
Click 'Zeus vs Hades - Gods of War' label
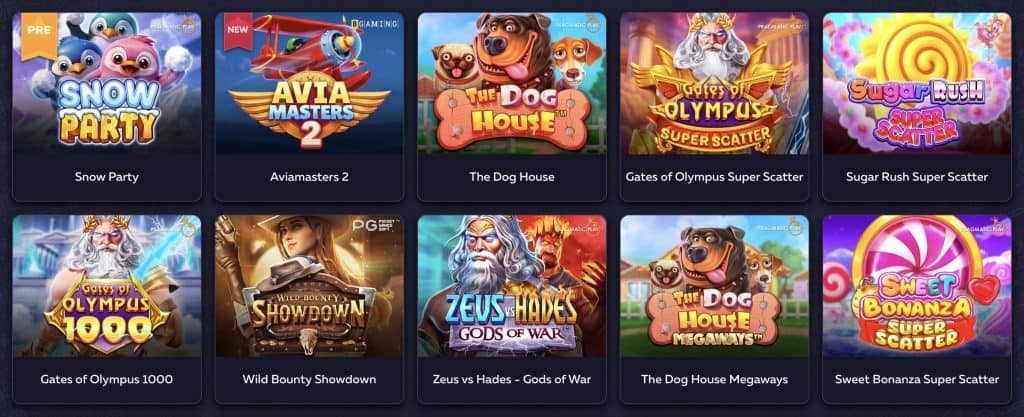pos(511,379)
